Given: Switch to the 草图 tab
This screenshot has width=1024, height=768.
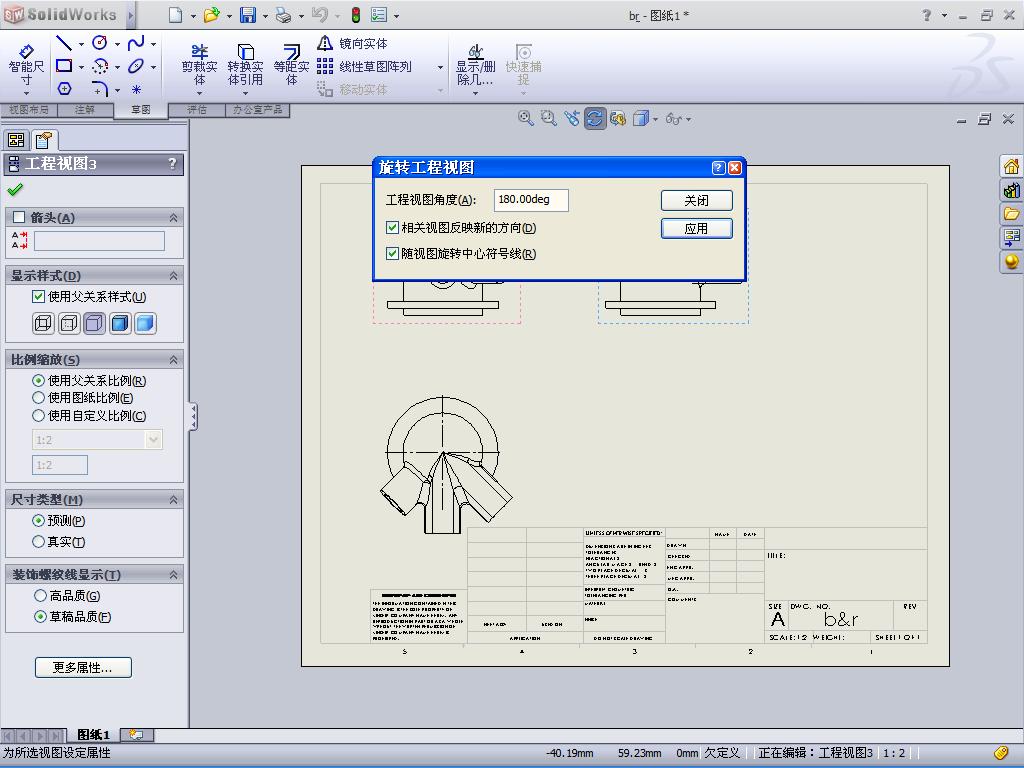Looking at the screenshot, I should 141,110.
